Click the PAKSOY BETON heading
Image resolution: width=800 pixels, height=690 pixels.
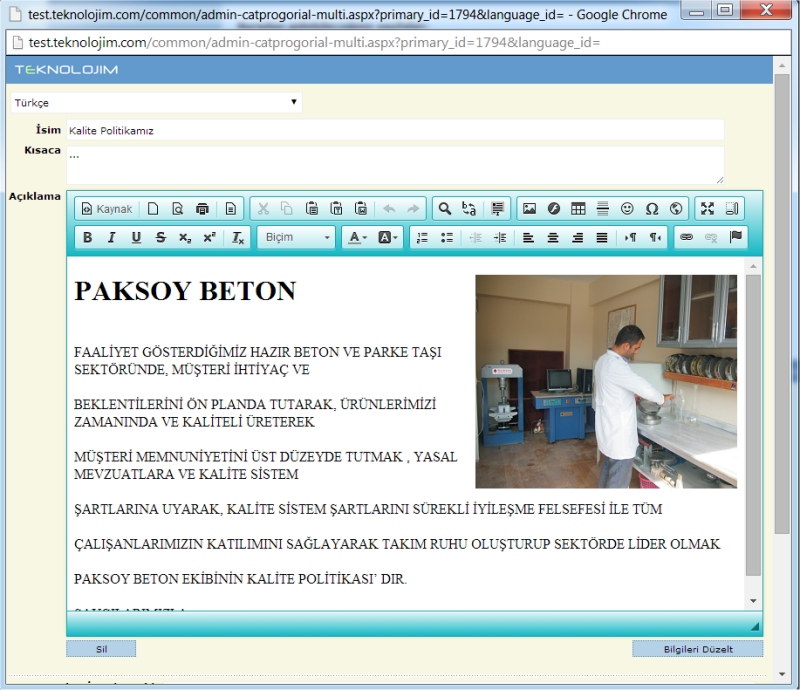[185, 291]
